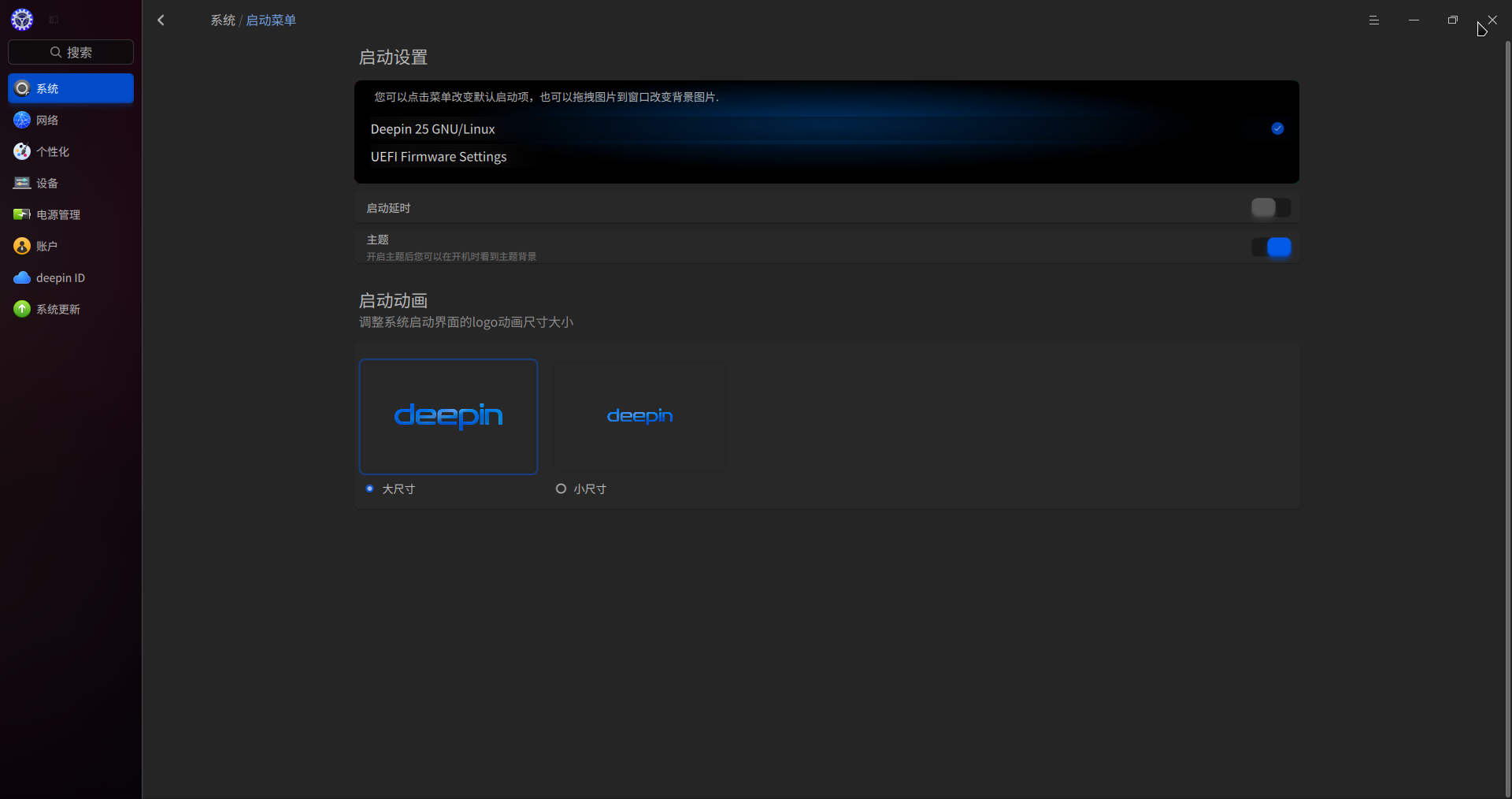The height and width of the screenshot is (799, 1512).
Task: Click the 系统更新 green arrow icon
Action: (x=22, y=309)
